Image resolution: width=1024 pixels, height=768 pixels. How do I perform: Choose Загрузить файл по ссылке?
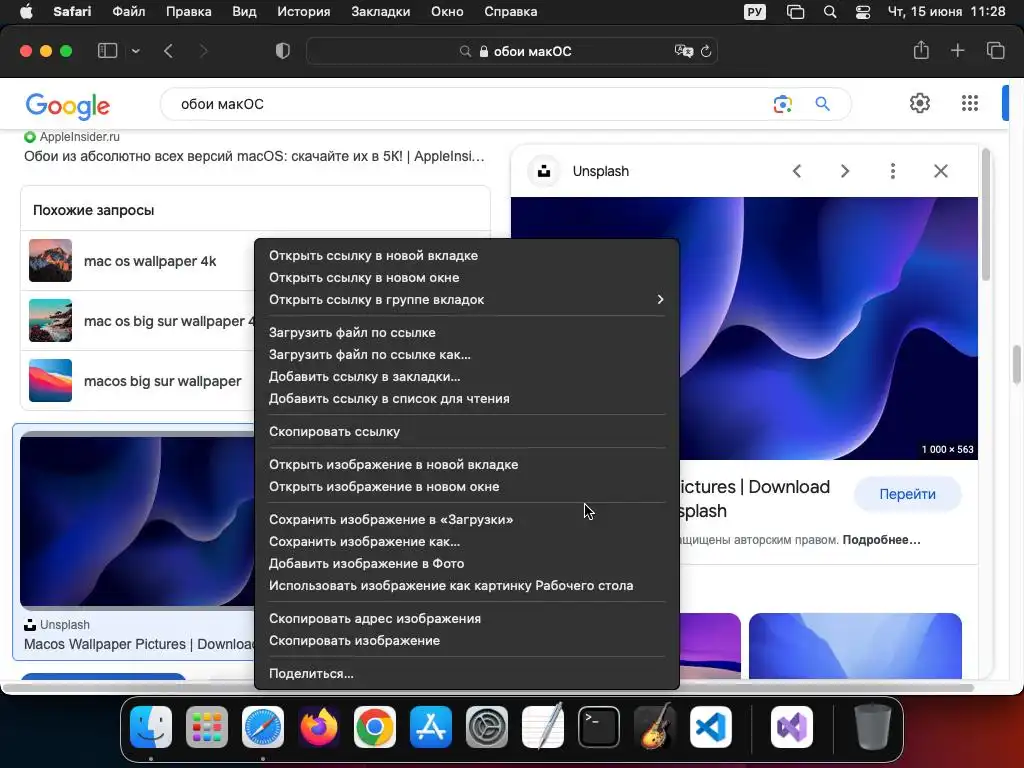point(466,332)
